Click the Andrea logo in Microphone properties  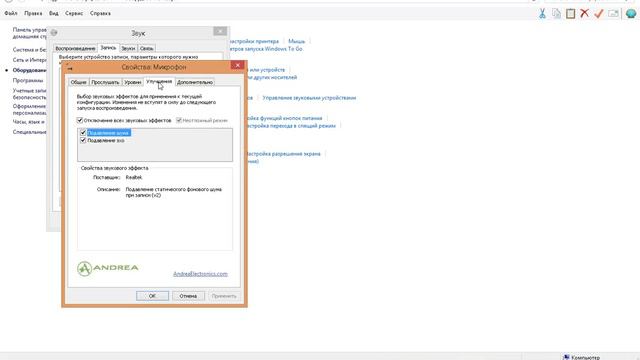click(x=108, y=268)
